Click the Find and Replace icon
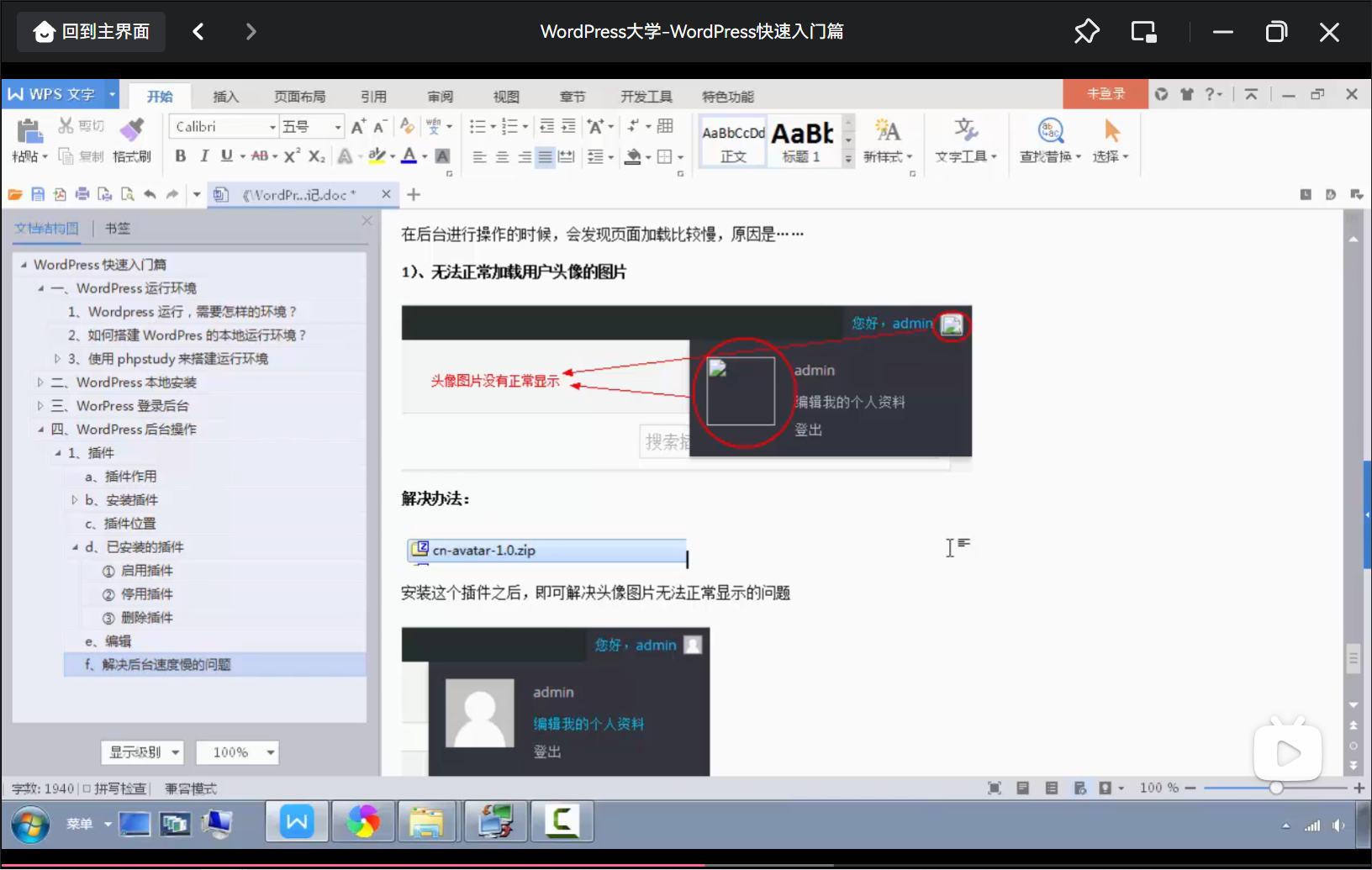The image size is (1372, 870). point(1050,130)
